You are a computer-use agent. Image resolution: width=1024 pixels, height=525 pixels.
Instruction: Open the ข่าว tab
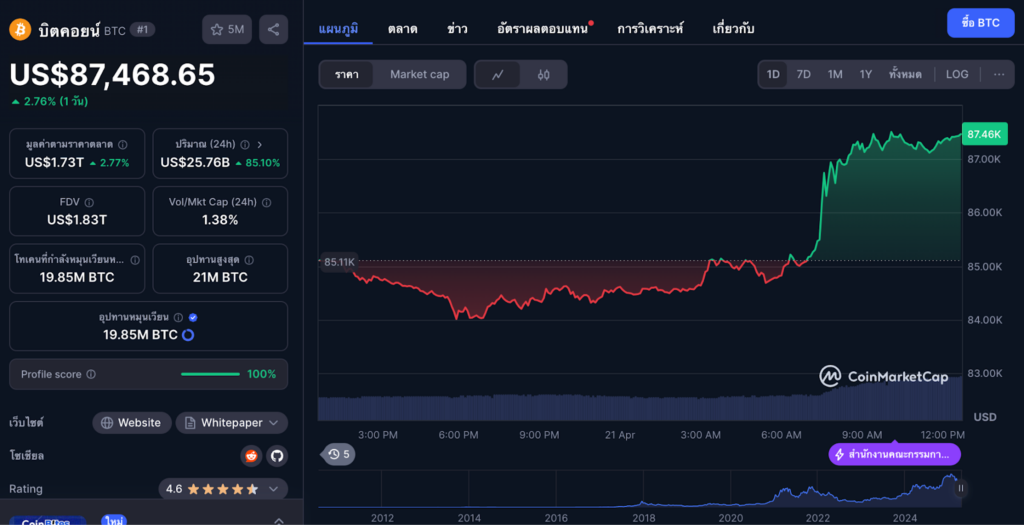point(457,29)
